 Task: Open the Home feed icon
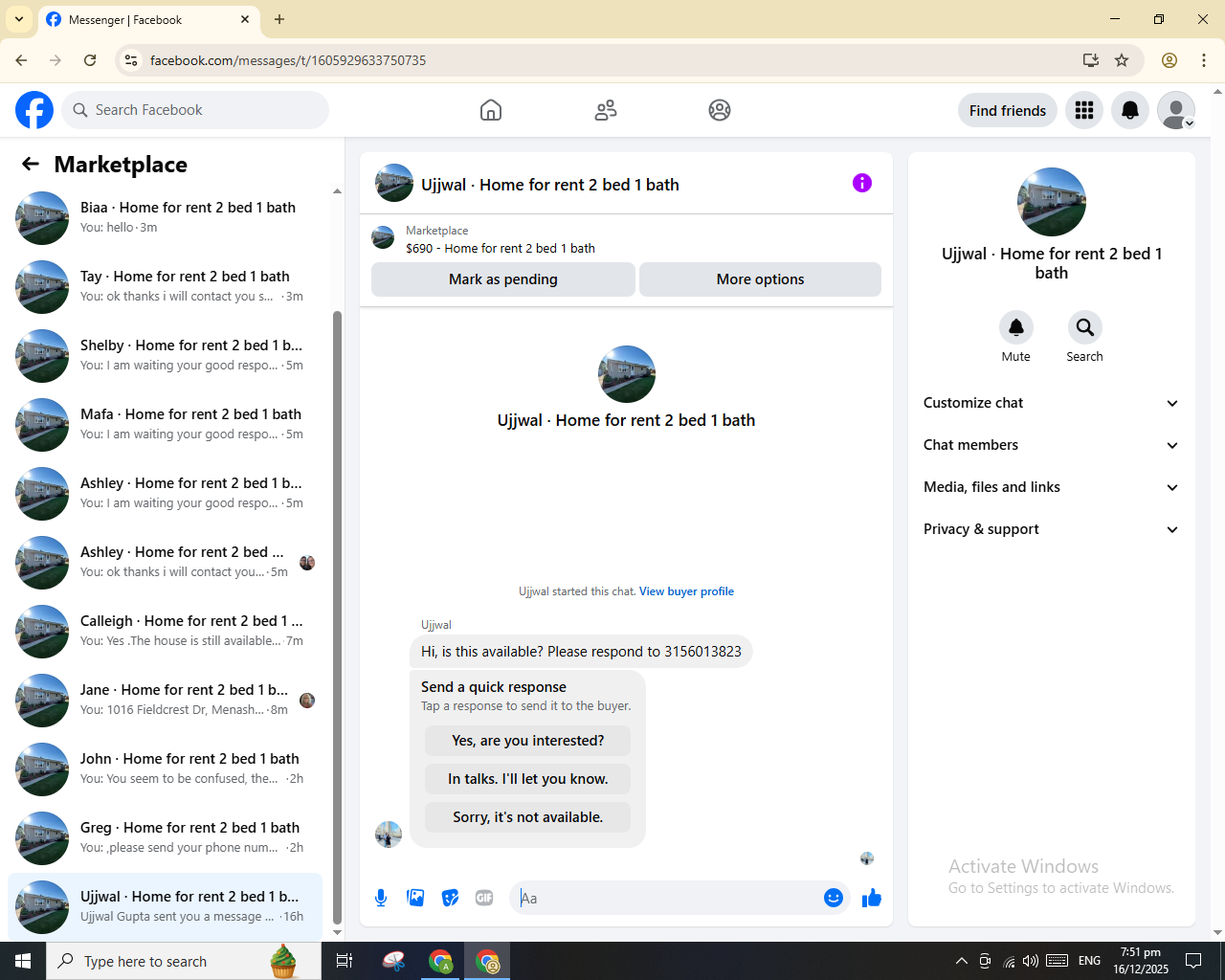tap(491, 110)
